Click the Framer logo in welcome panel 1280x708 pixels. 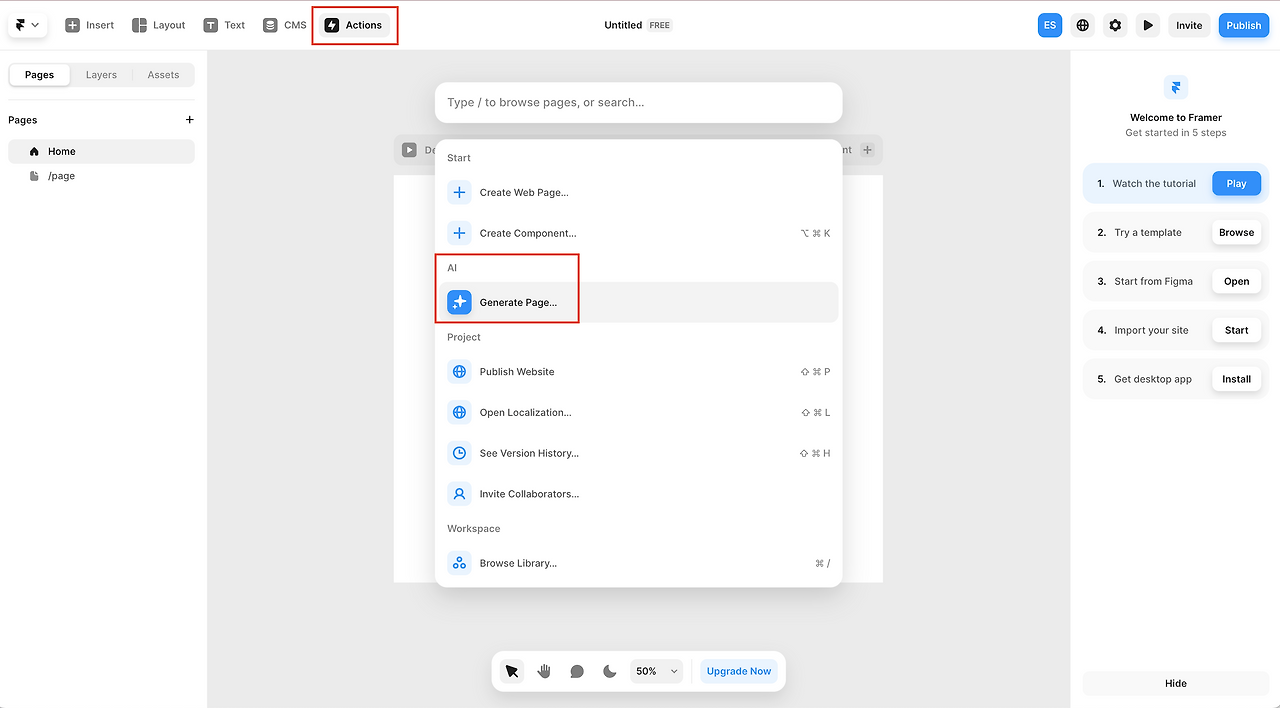click(x=1176, y=87)
